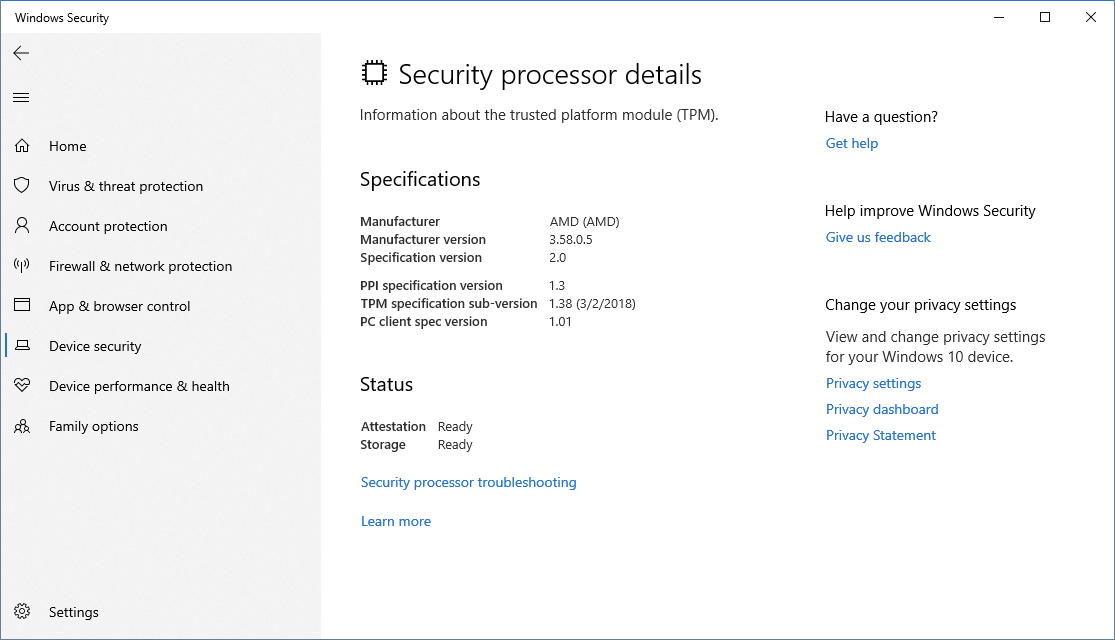The height and width of the screenshot is (640, 1115).
Task: Click the Learn more link
Action: (396, 521)
